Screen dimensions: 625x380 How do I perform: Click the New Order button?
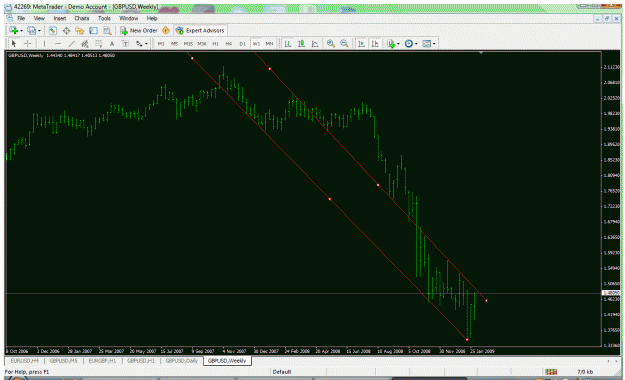click(x=139, y=31)
